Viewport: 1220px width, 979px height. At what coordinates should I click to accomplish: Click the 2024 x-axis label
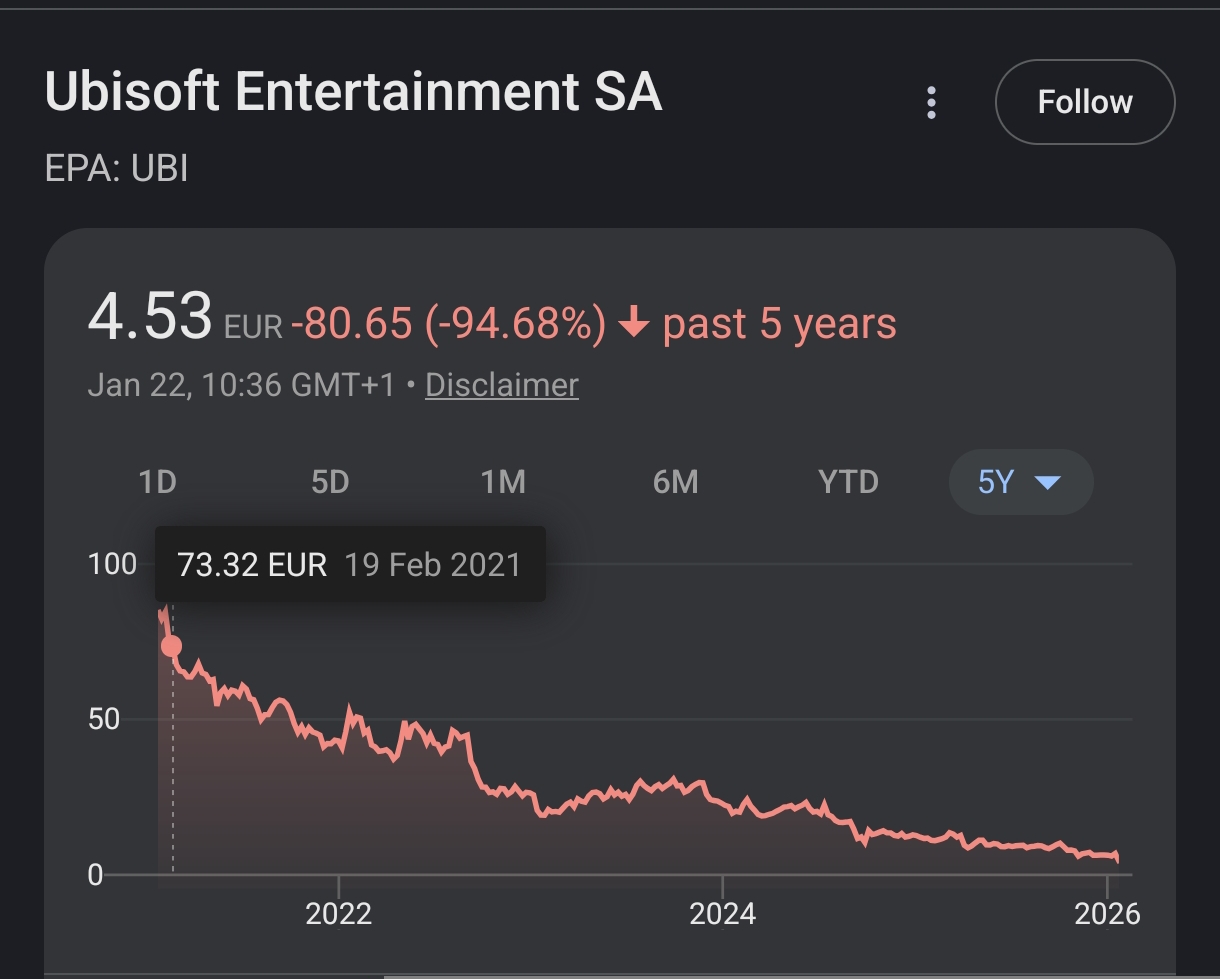723,913
